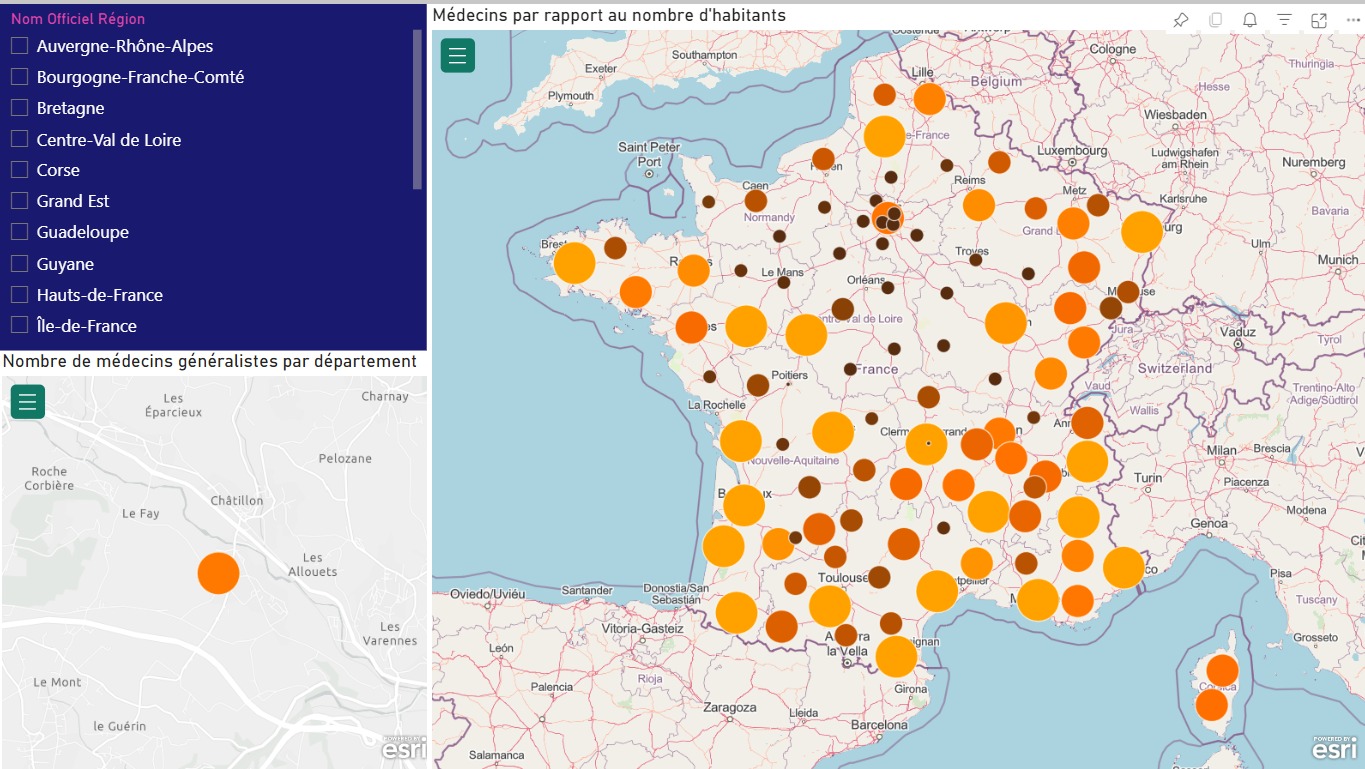1365x769 pixels.
Task: Open filters affecting the map visual
Action: pyautogui.click(x=1285, y=20)
